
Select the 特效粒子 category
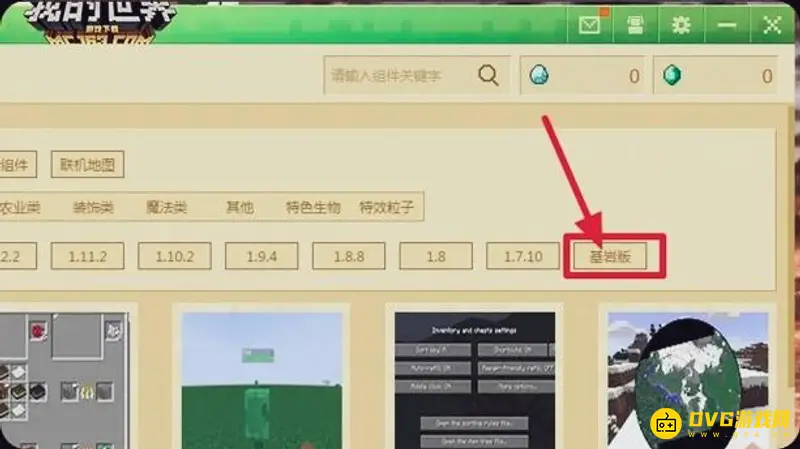point(386,208)
